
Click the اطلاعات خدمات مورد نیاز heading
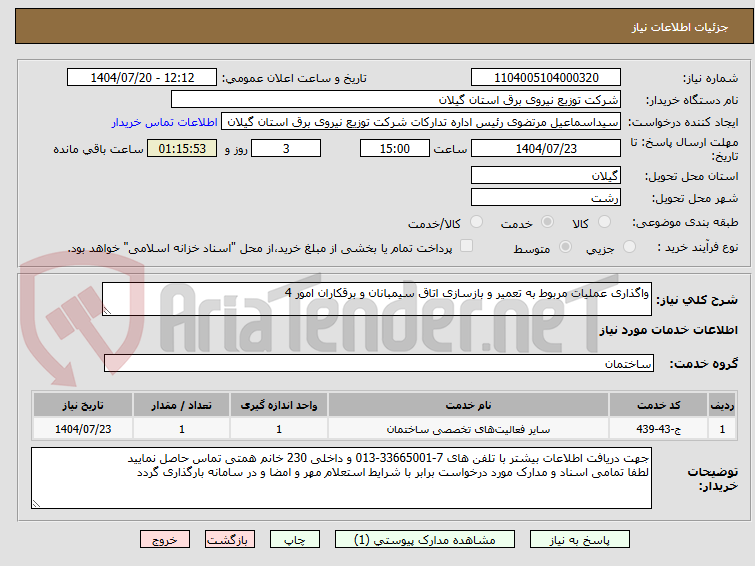point(668,330)
